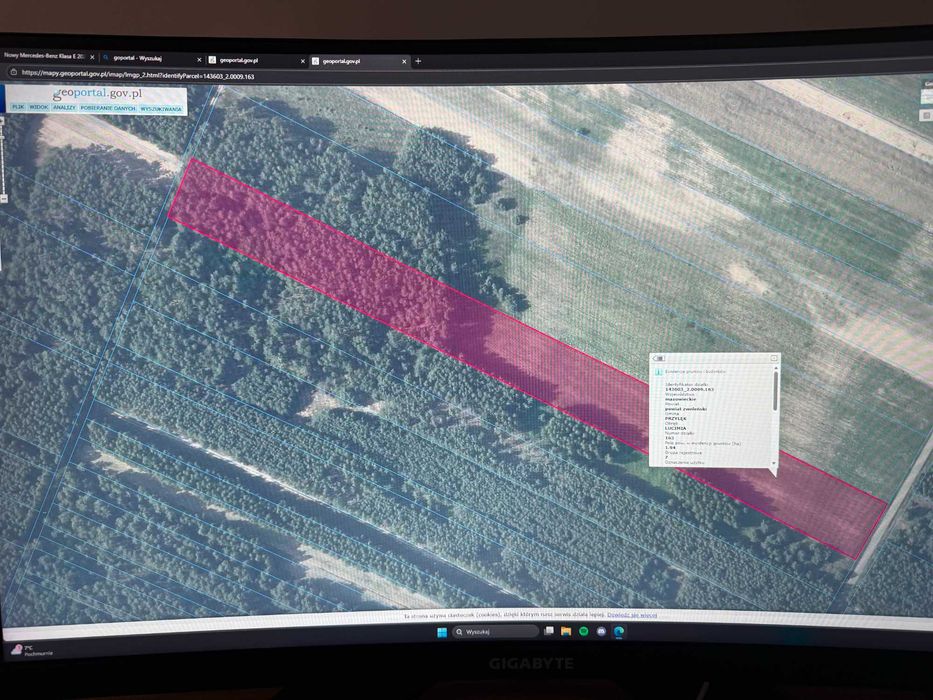Close the geoportal - Wyszukaj tab

tap(199, 60)
